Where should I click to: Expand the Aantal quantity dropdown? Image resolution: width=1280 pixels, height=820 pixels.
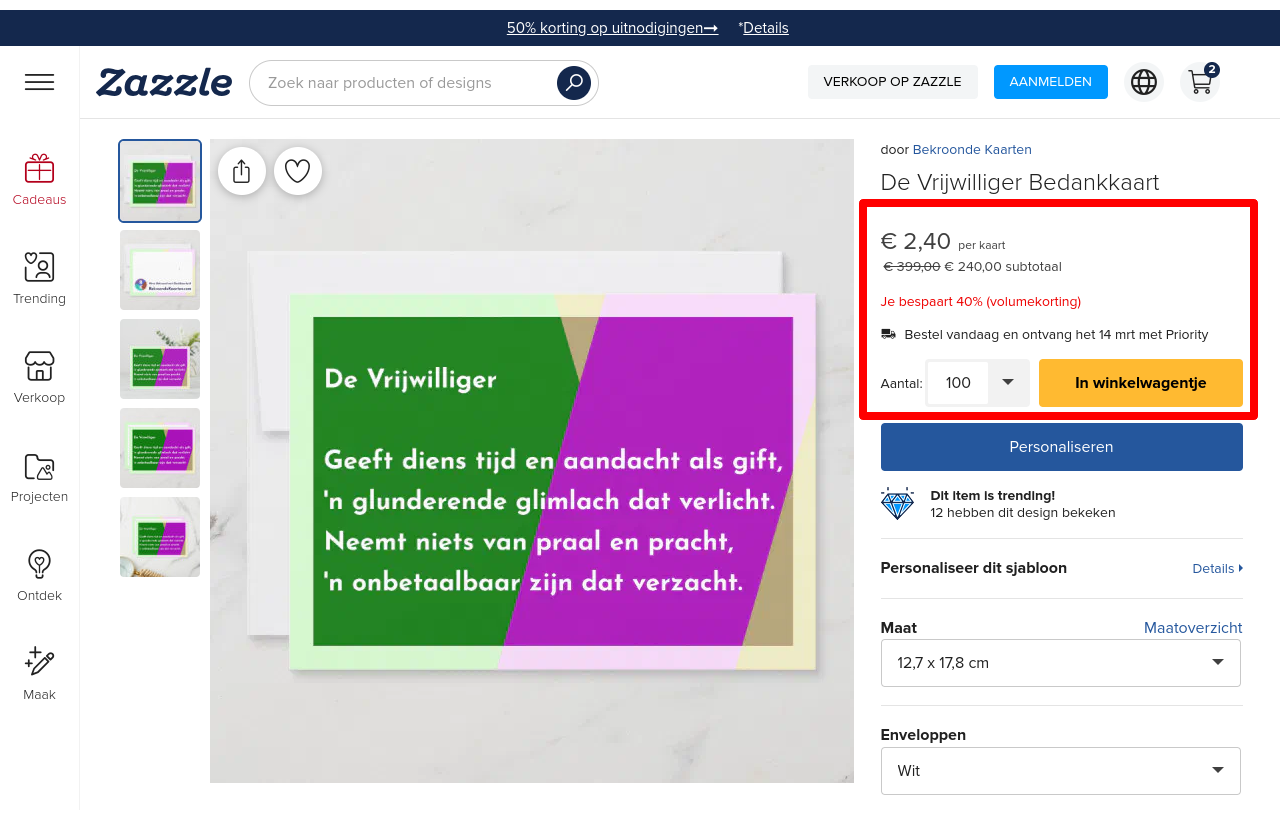point(1007,383)
